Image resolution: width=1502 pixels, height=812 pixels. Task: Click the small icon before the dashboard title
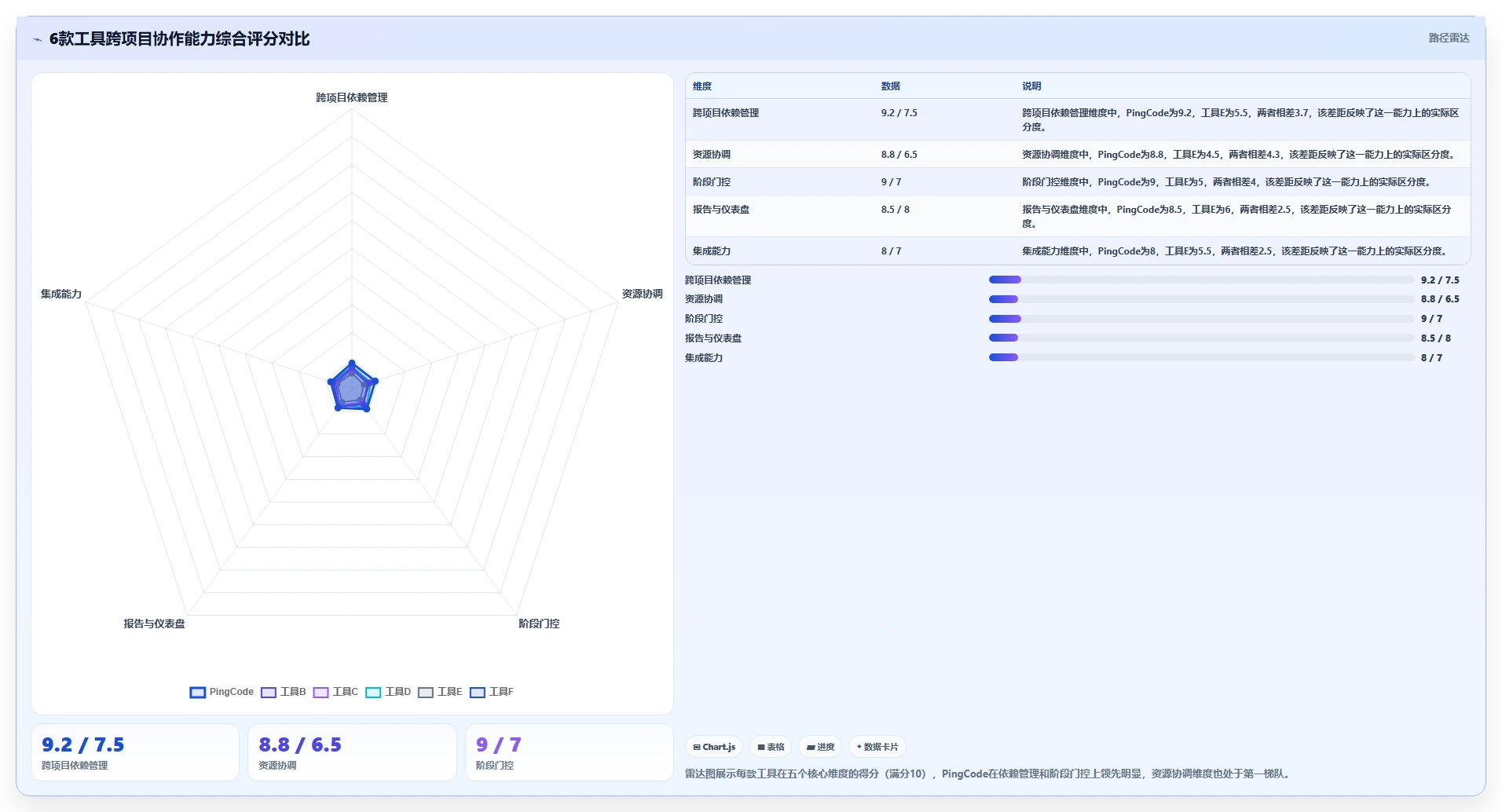point(37,39)
